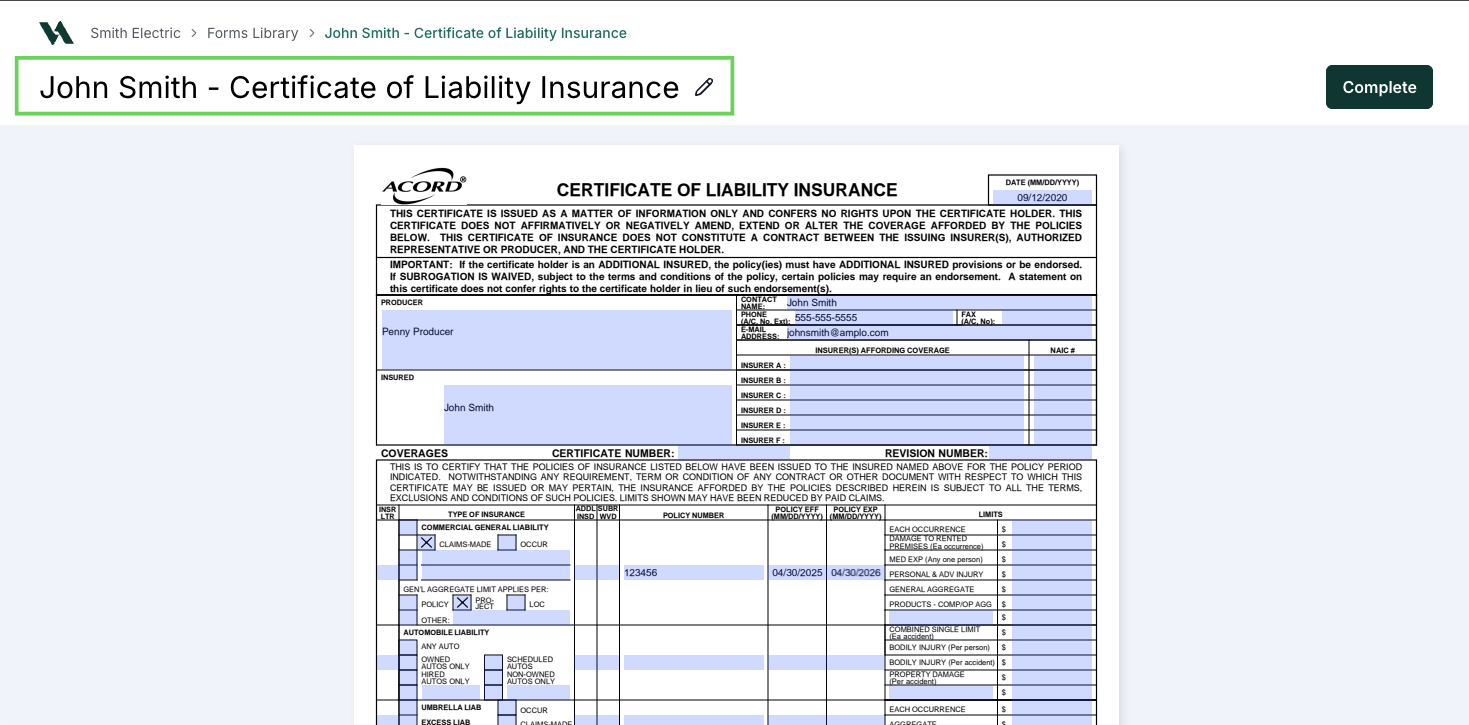Image resolution: width=1469 pixels, height=725 pixels.
Task: Click the Property Damage limit amount field
Action: 1052,677
